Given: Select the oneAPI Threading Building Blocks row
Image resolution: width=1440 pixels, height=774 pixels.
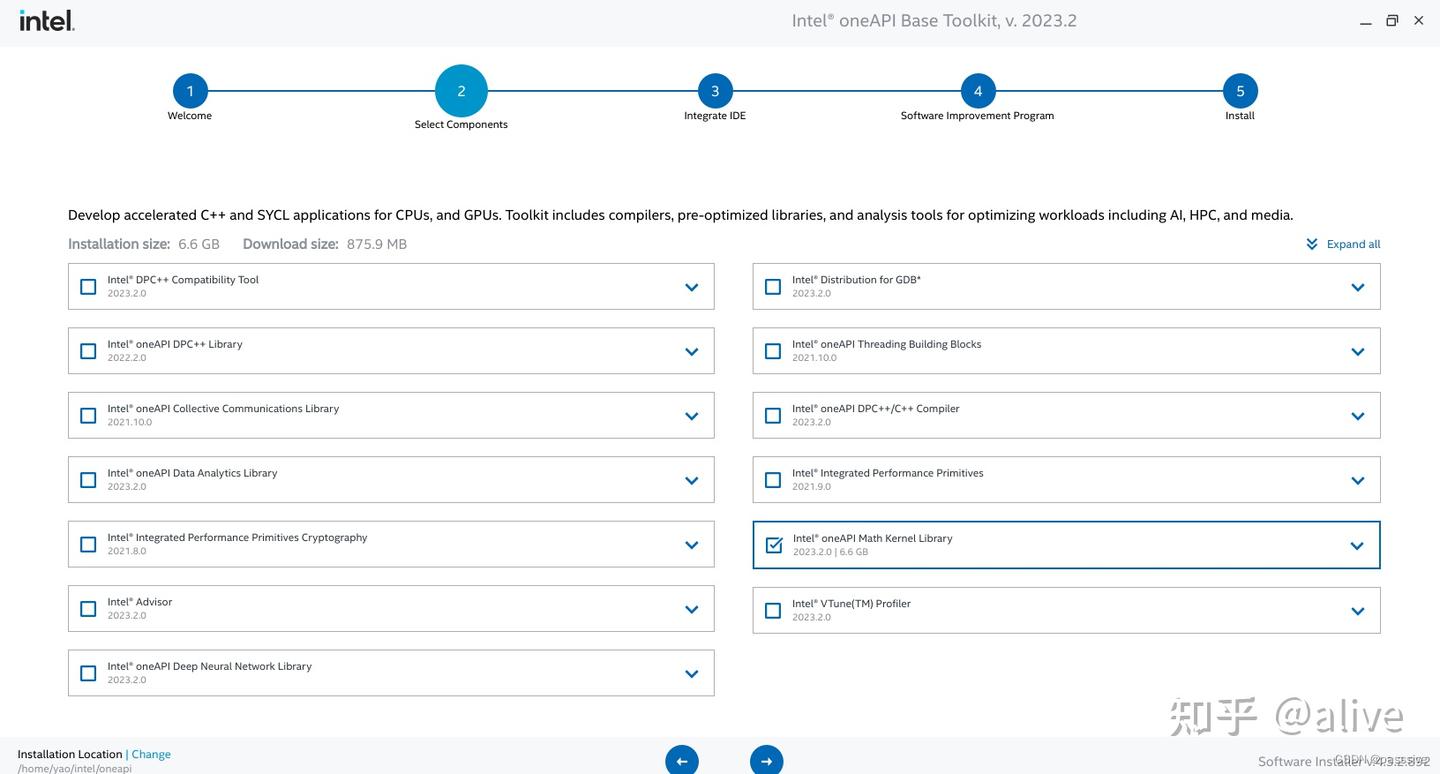Looking at the screenshot, I should (1066, 351).
